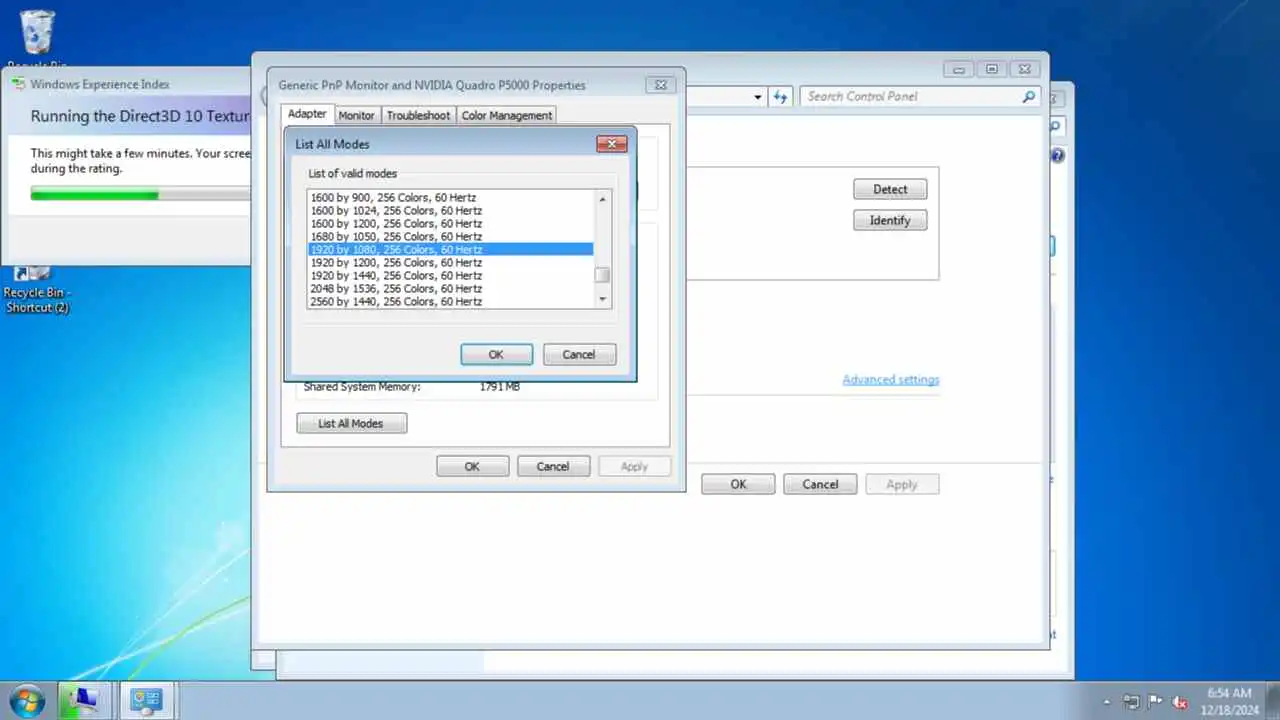The height and width of the screenshot is (720, 1280).
Task: Open the Windows Start orb
Action: coord(26,699)
